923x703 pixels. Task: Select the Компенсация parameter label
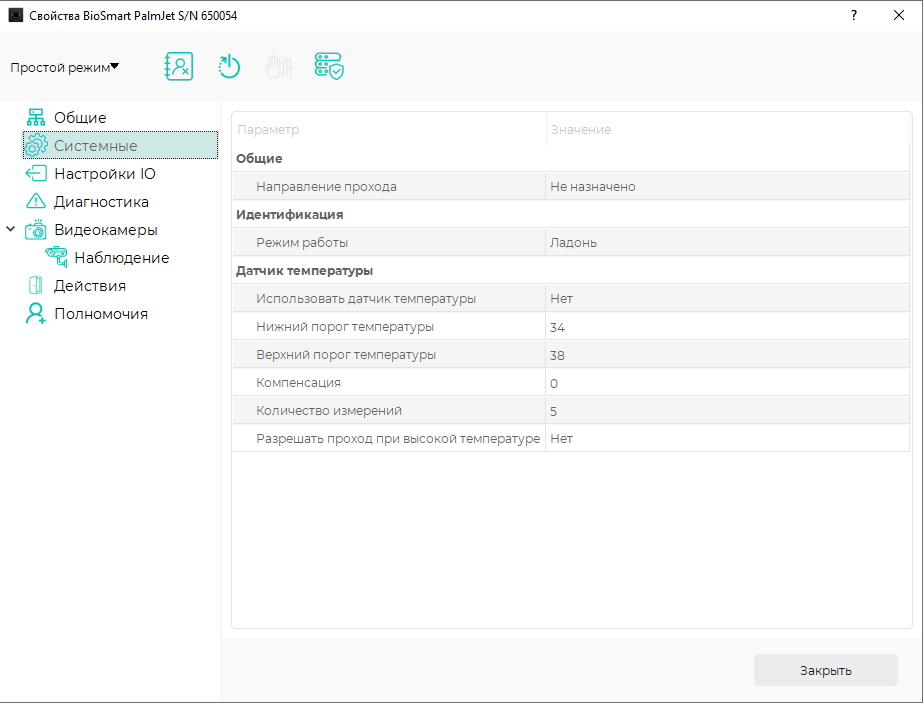pos(298,383)
